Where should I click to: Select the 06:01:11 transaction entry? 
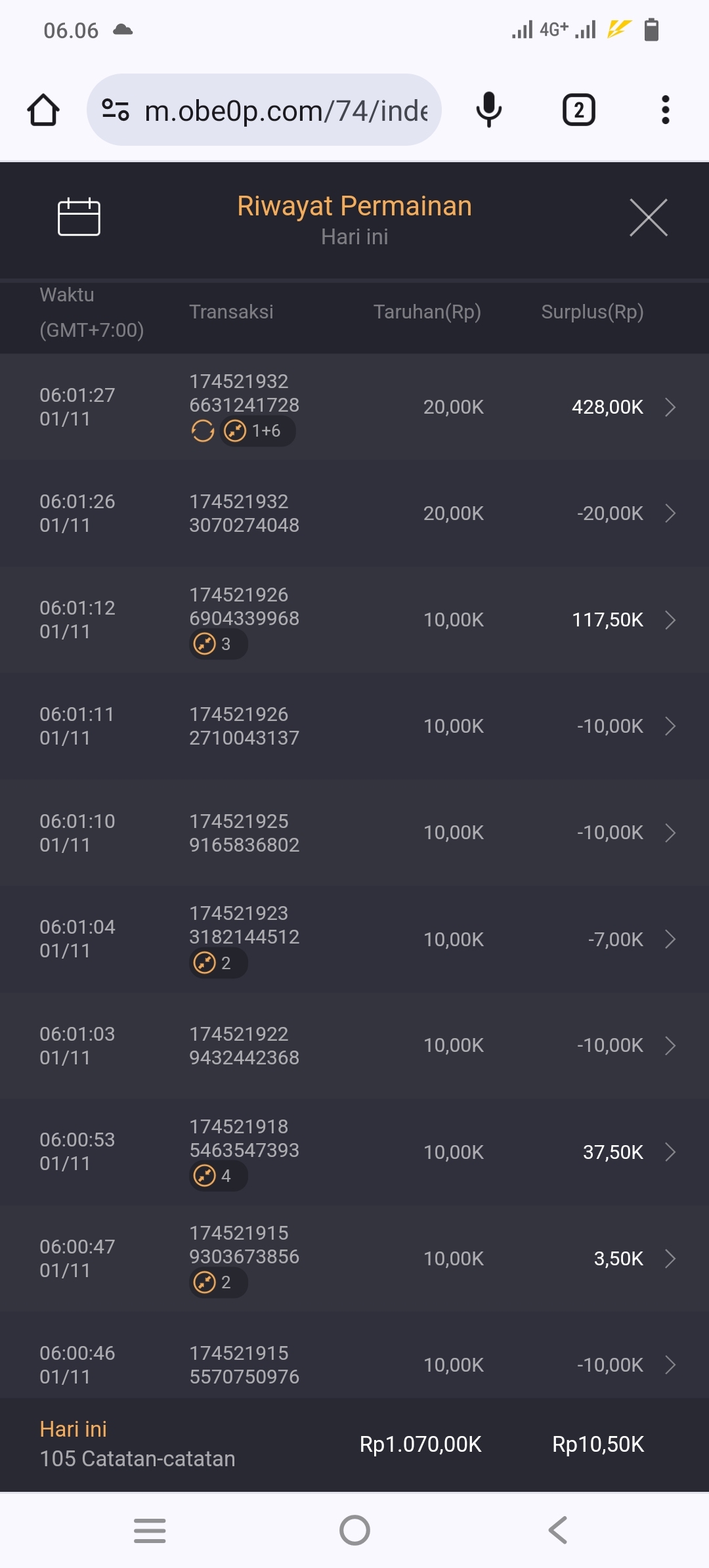pyautogui.click(x=354, y=726)
